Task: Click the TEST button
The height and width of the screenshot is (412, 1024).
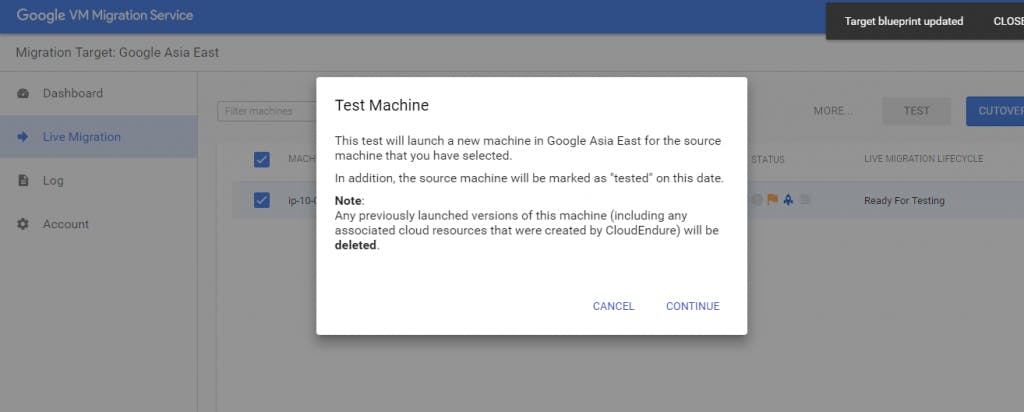Action: 916,111
